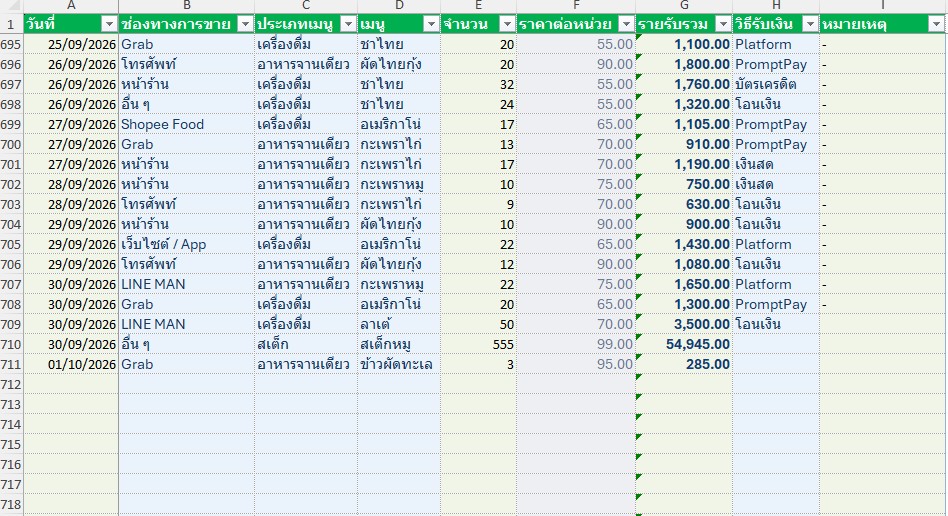Select the 900.00 total cell
This screenshot has height=516, width=948.
click(684, 224)
